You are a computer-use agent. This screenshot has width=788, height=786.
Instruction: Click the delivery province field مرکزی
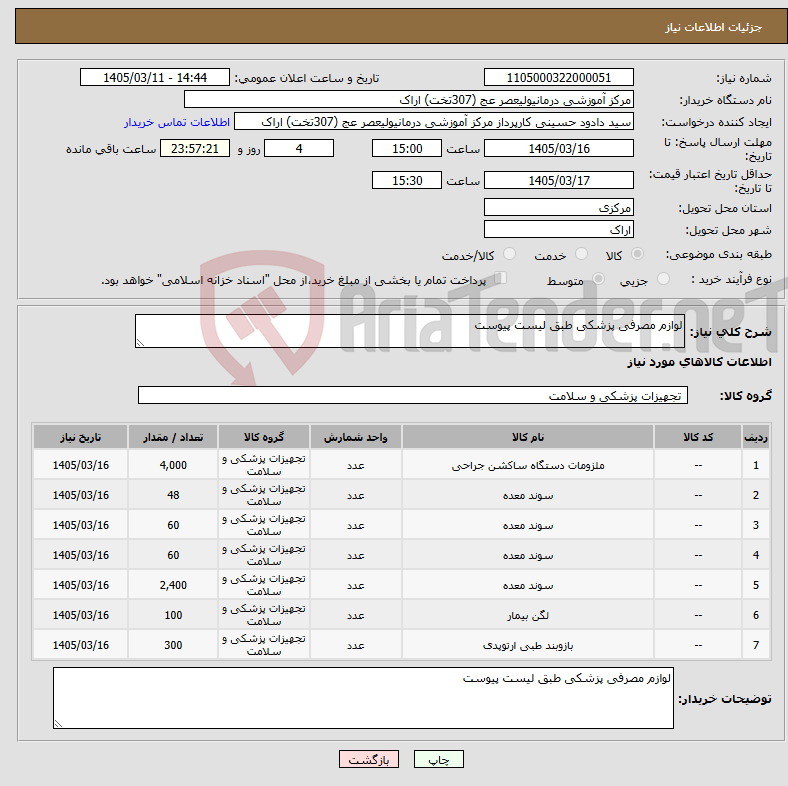pyautogui.click(x=558, y=207)
